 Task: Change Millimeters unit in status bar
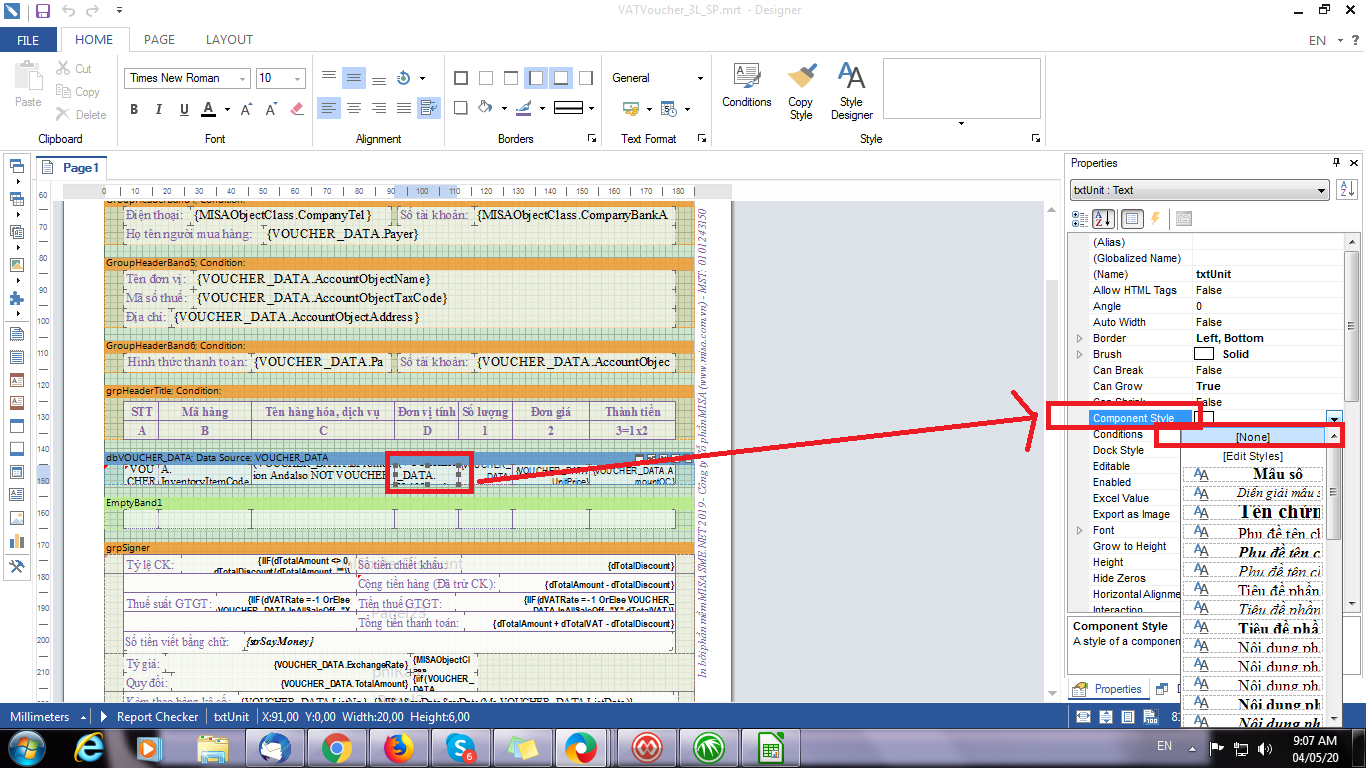click(46, 716)
